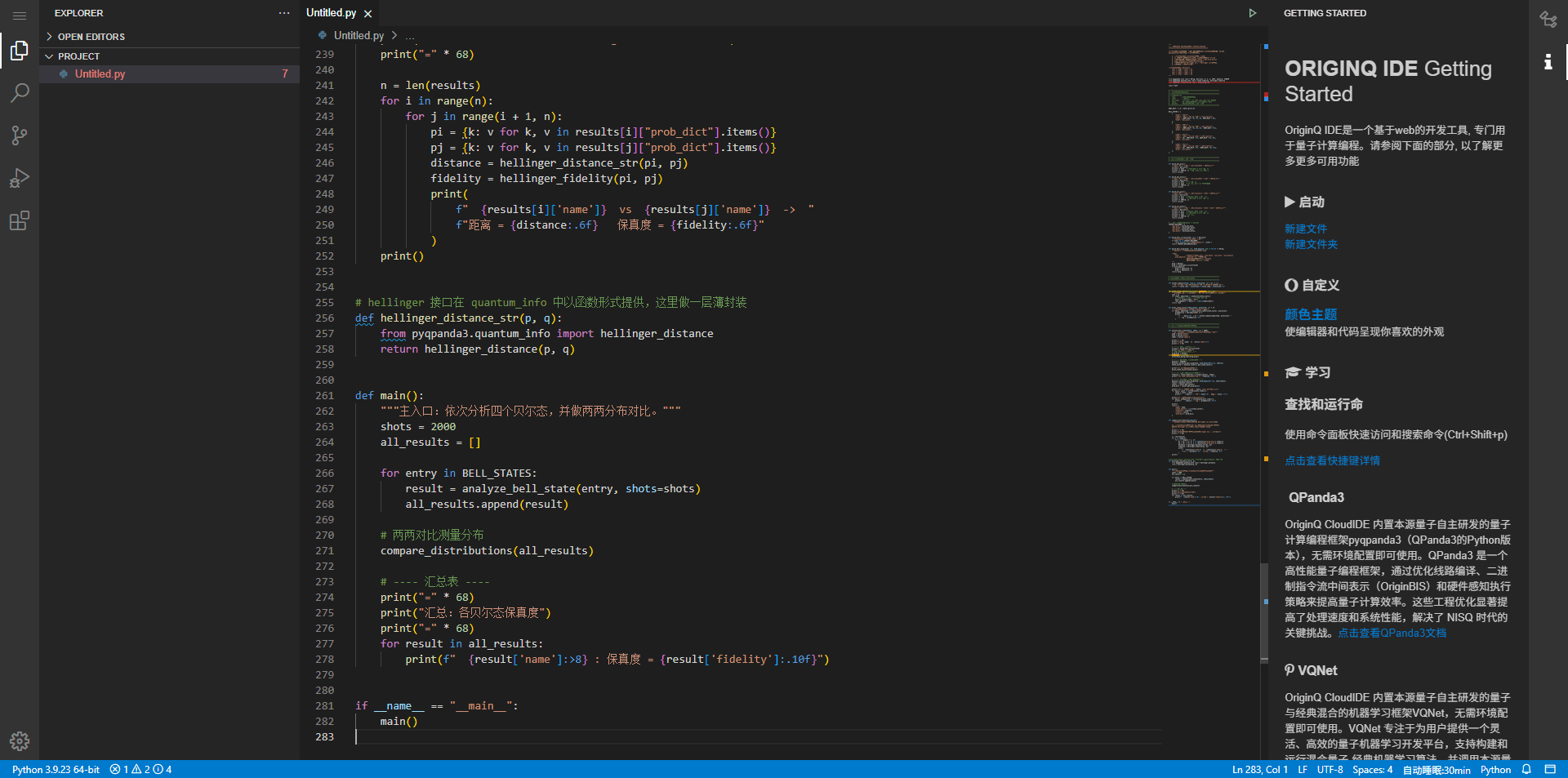The image size is (1568, 778).
Task: Click the top-right panel toggle icon
Action: coord(1548,19)
